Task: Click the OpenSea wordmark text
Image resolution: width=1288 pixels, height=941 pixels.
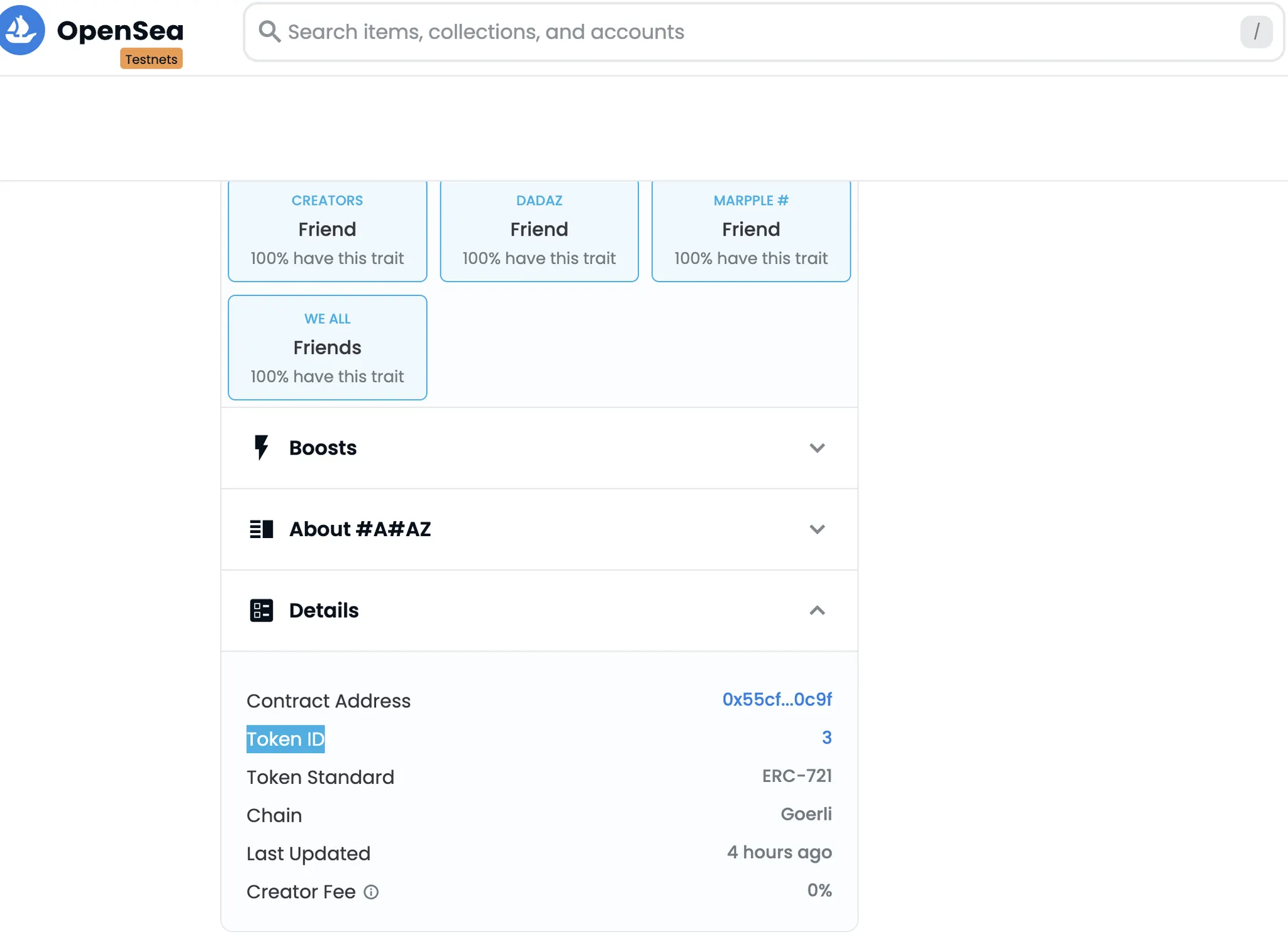Action: [x=120, y=30]
